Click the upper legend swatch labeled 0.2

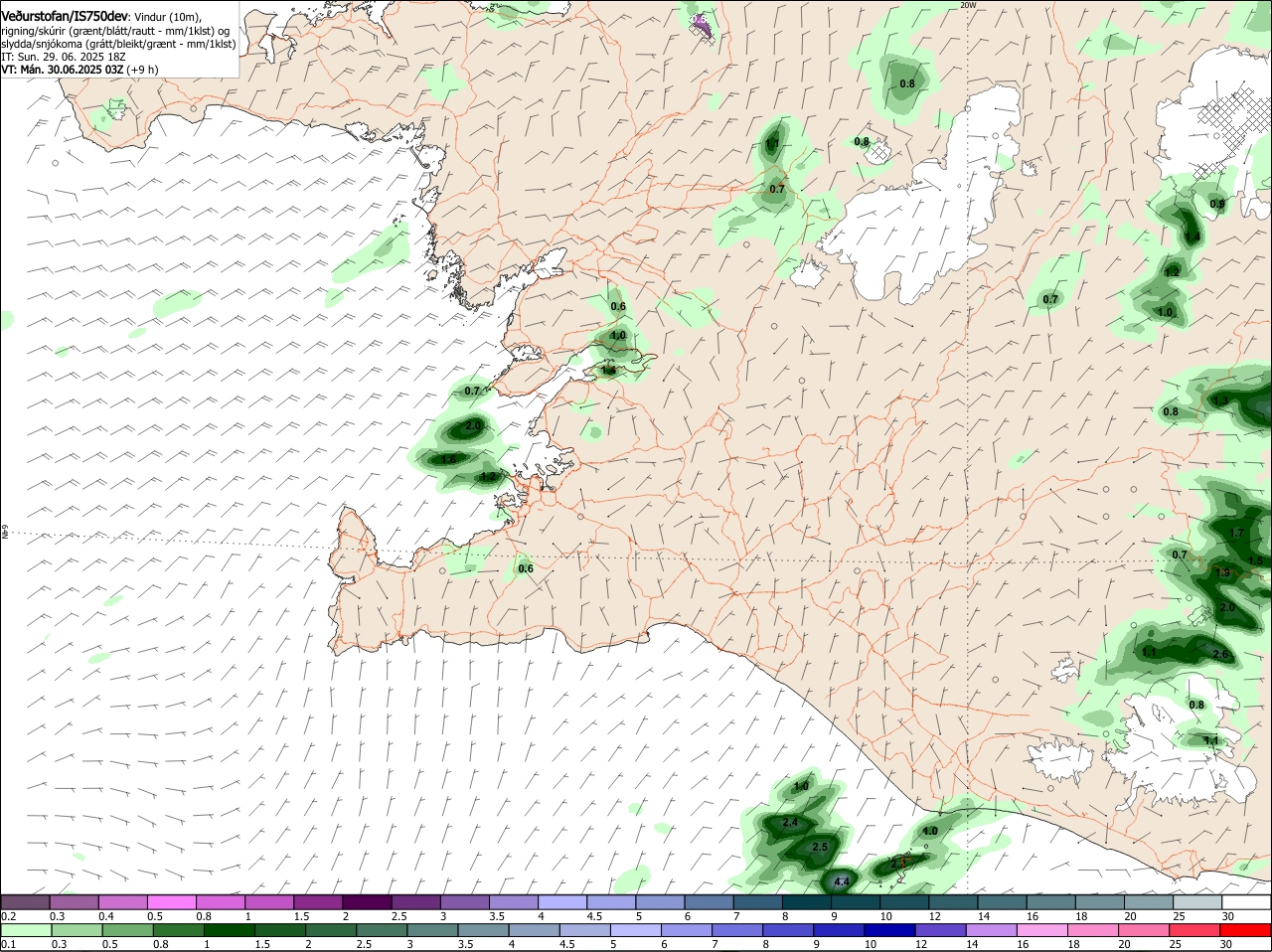[x=25, y=902]
